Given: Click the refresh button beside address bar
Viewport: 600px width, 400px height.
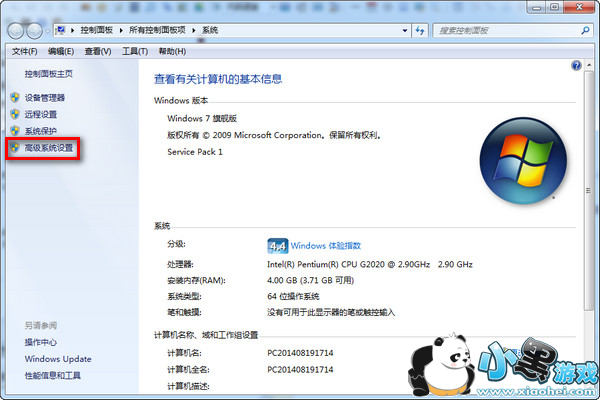Looking at the screenshot, I should pos(420,31).
